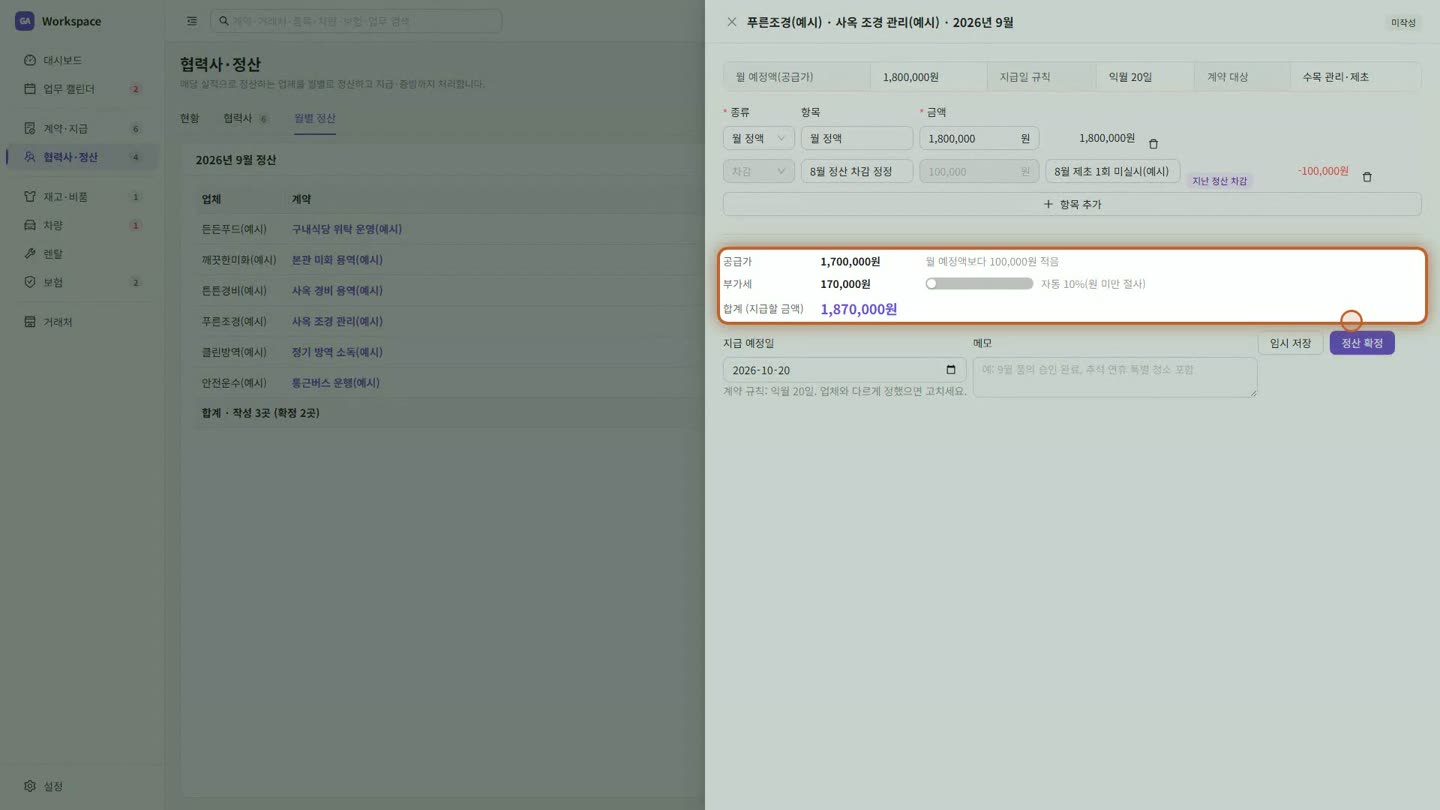Open 본관 미화 용역(예시) contract link
The height and width of the screenshot is (810, 1440).
[x=337, y=260]
